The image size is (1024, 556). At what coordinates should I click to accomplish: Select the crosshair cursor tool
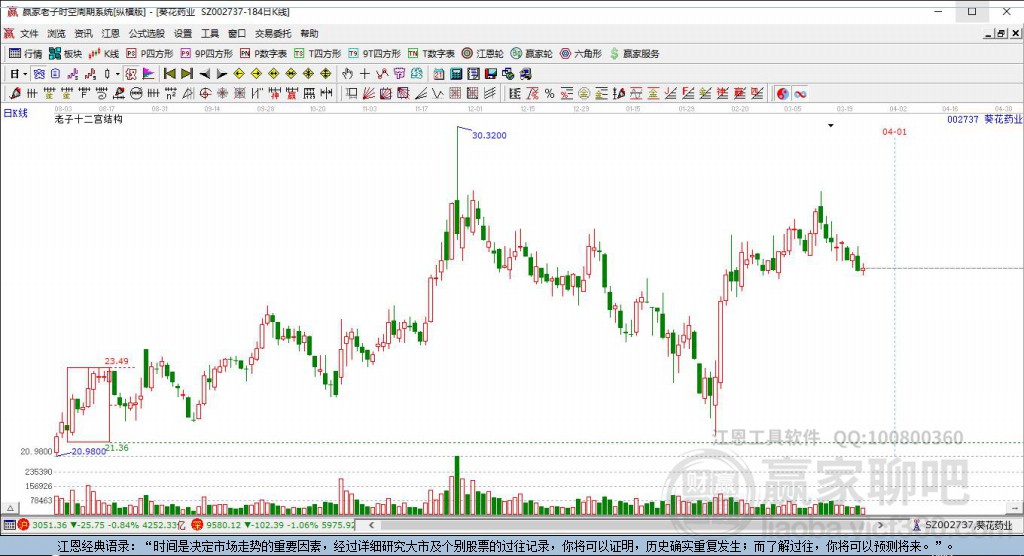(x=364, y=74)
